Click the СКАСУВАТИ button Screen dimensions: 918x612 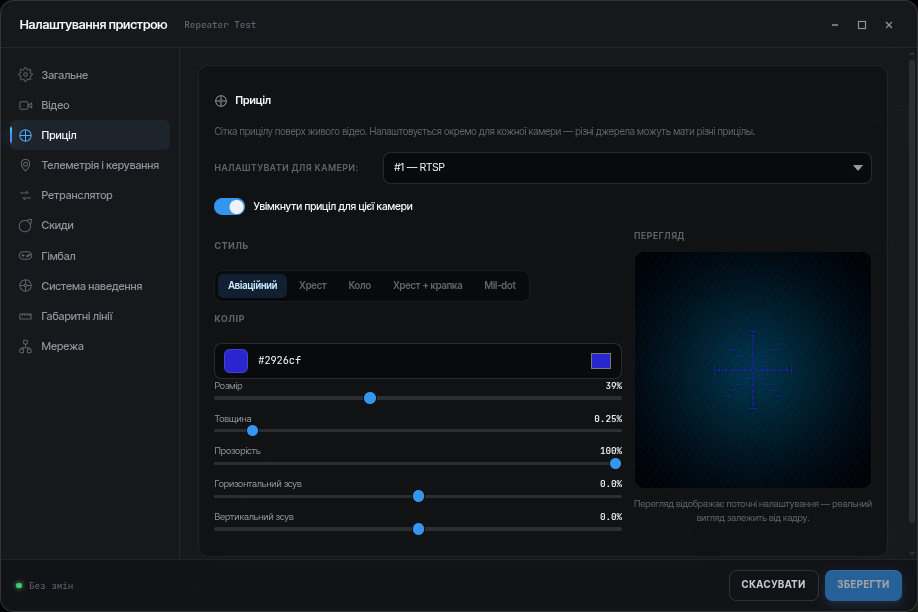pyautogui.click(x=773, y=585)
